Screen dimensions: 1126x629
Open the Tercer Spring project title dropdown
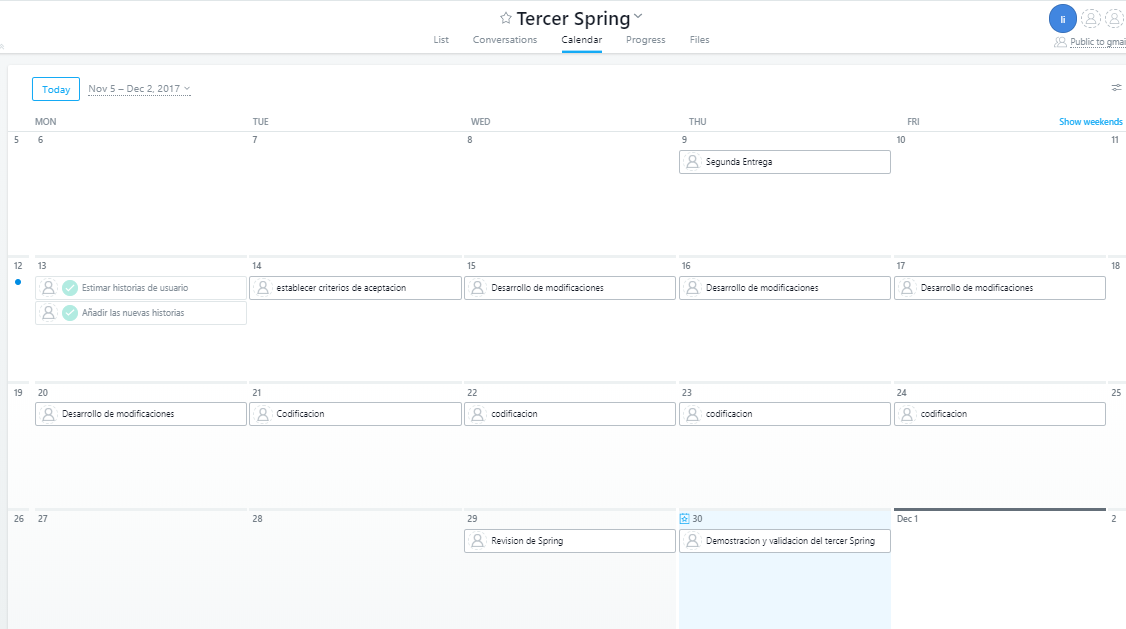(637, 16)
